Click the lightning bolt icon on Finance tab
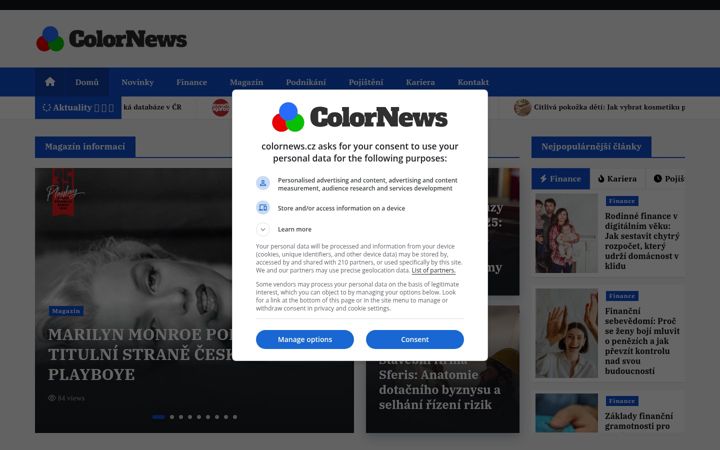This screenshot has width=720, height=450. coord(543,179)
